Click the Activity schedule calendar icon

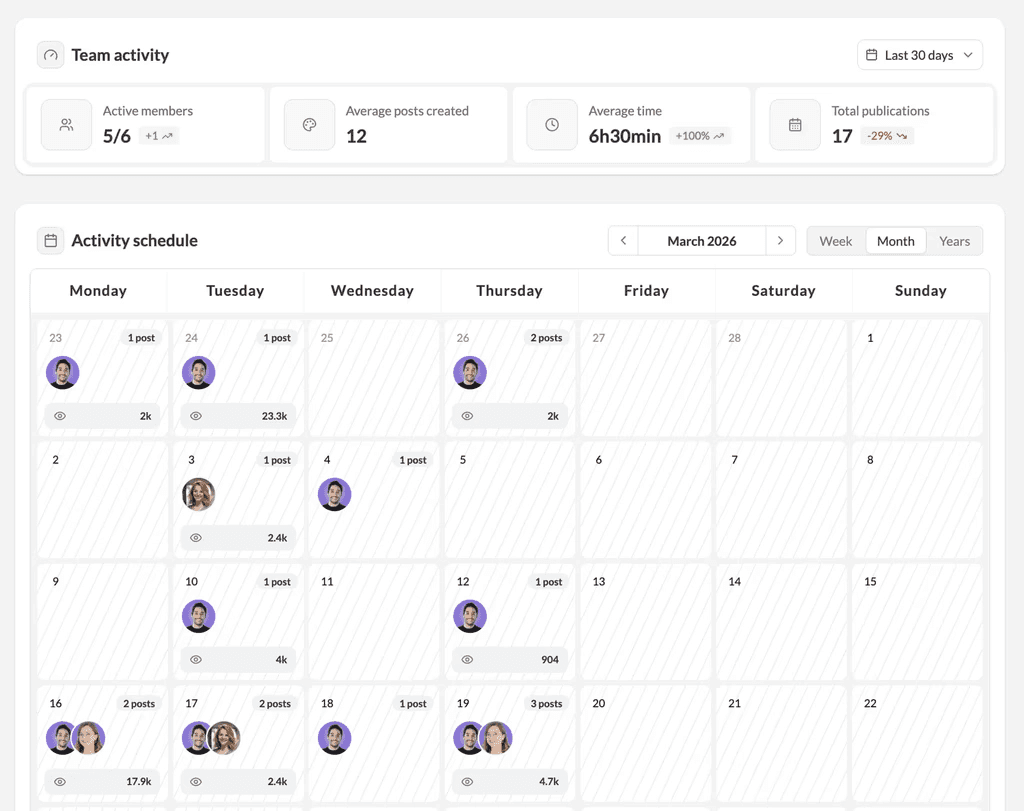point(50,240)
